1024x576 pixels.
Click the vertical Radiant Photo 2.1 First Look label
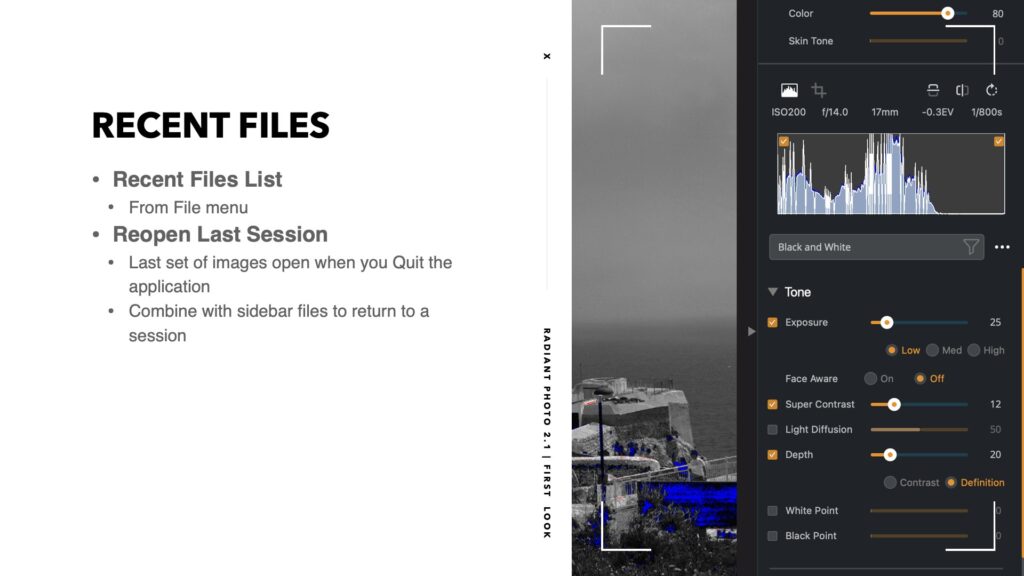[x=547, y=434]
